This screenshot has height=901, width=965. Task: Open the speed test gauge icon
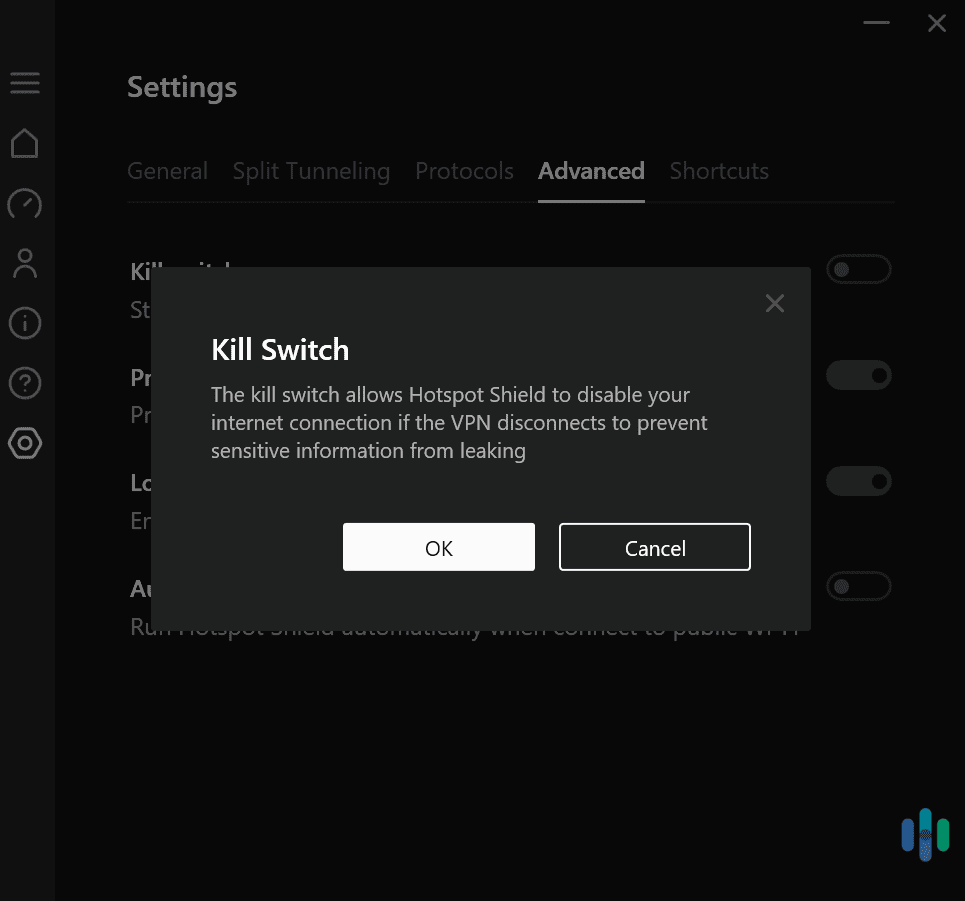click(x=25, y=204)
